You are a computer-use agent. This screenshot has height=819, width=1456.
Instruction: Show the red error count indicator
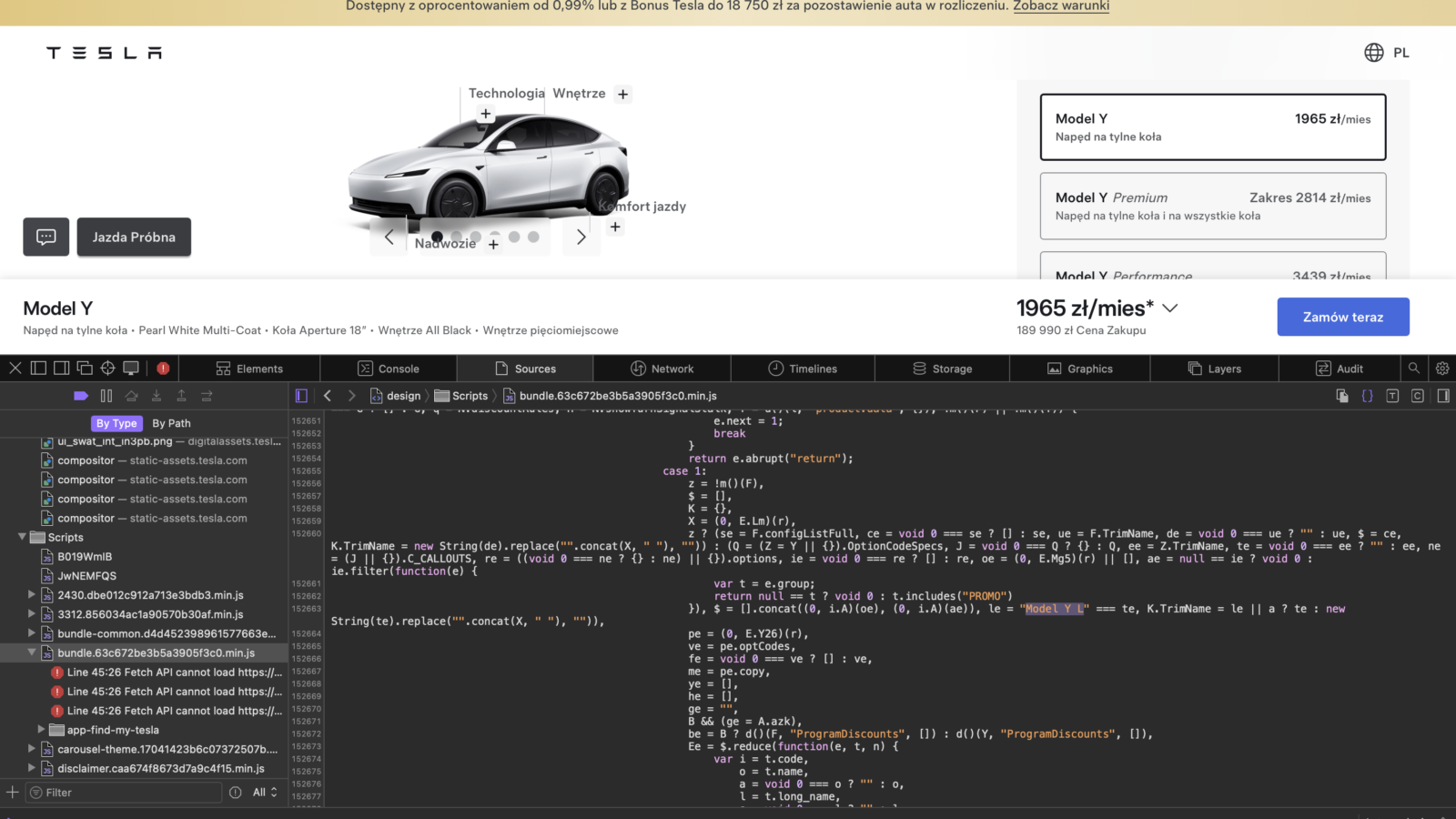(x=163, y=369)
